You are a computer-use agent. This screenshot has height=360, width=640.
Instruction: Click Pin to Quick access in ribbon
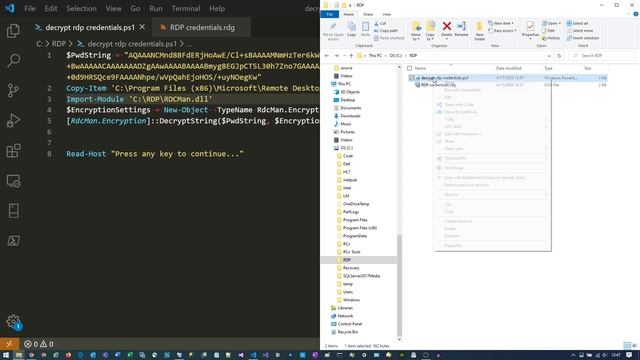[333, 31]
